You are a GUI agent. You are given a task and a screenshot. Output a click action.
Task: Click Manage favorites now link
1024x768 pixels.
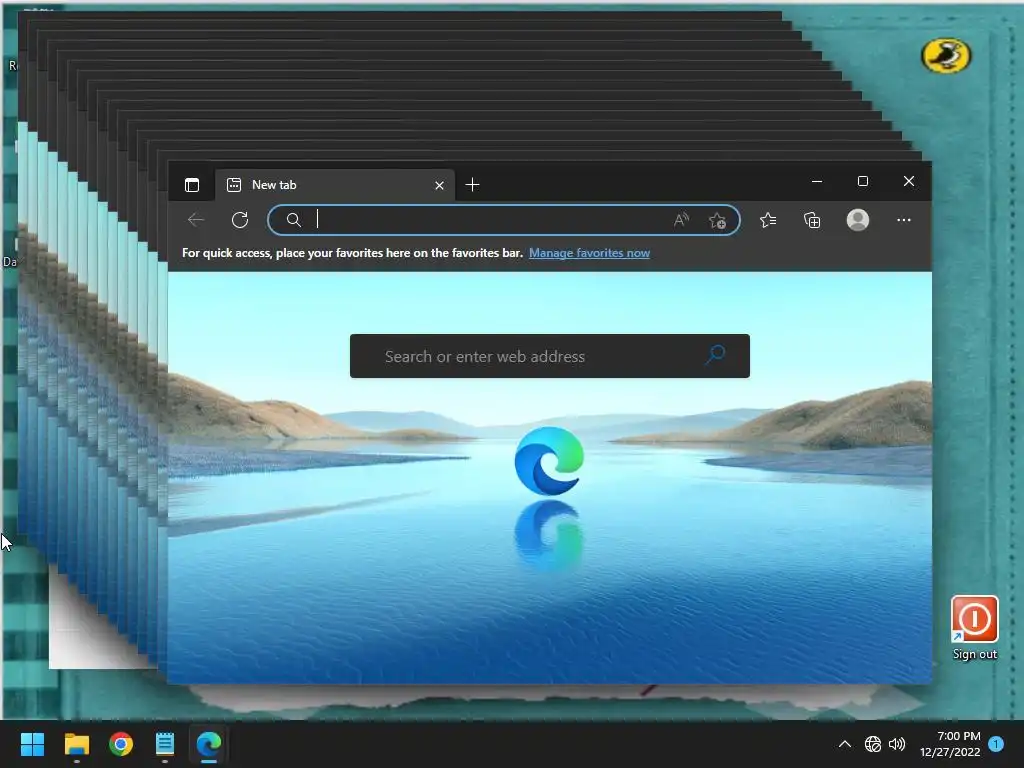click(589, 253)
